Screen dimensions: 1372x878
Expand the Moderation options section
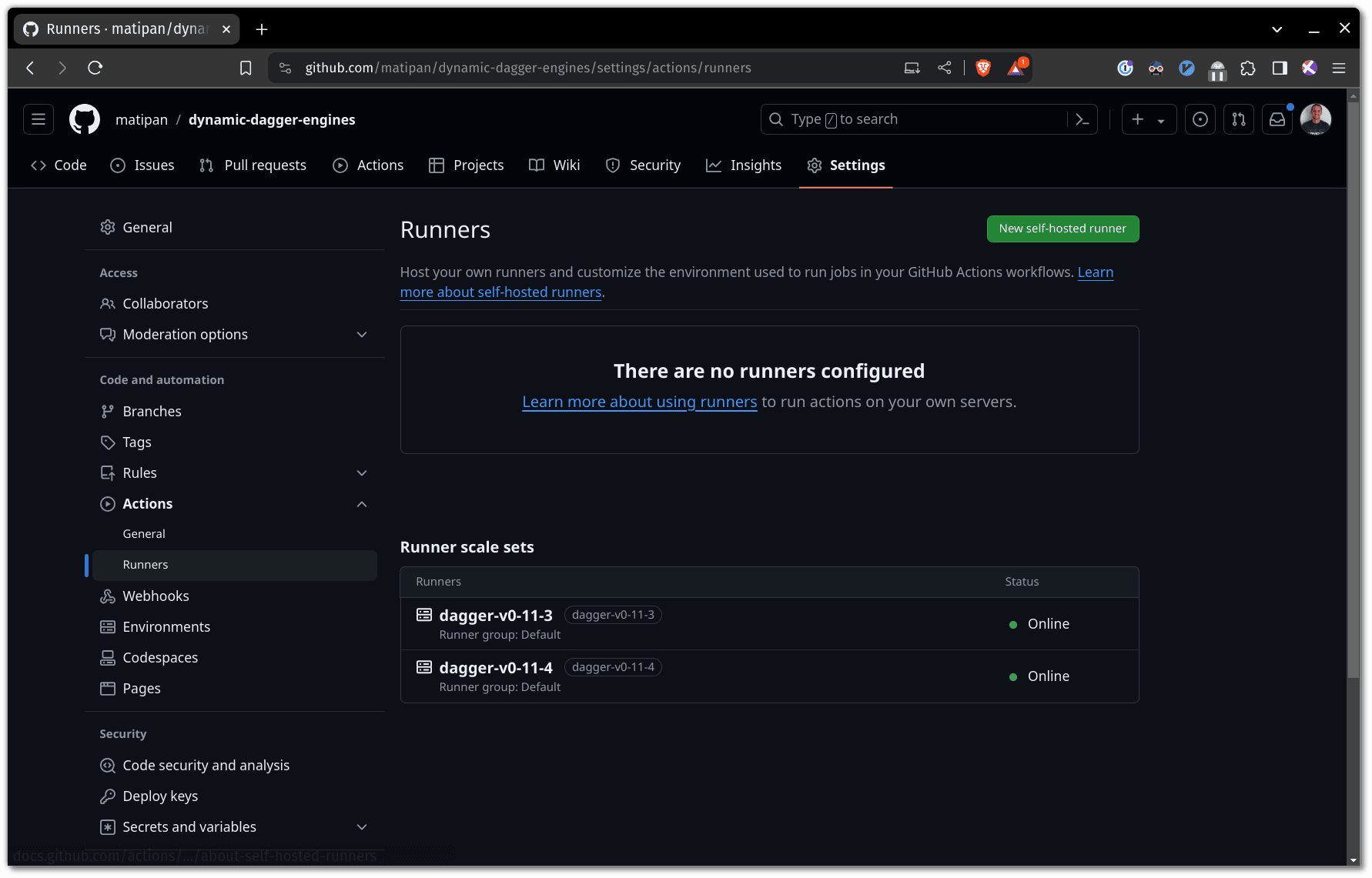coord(362,335)
